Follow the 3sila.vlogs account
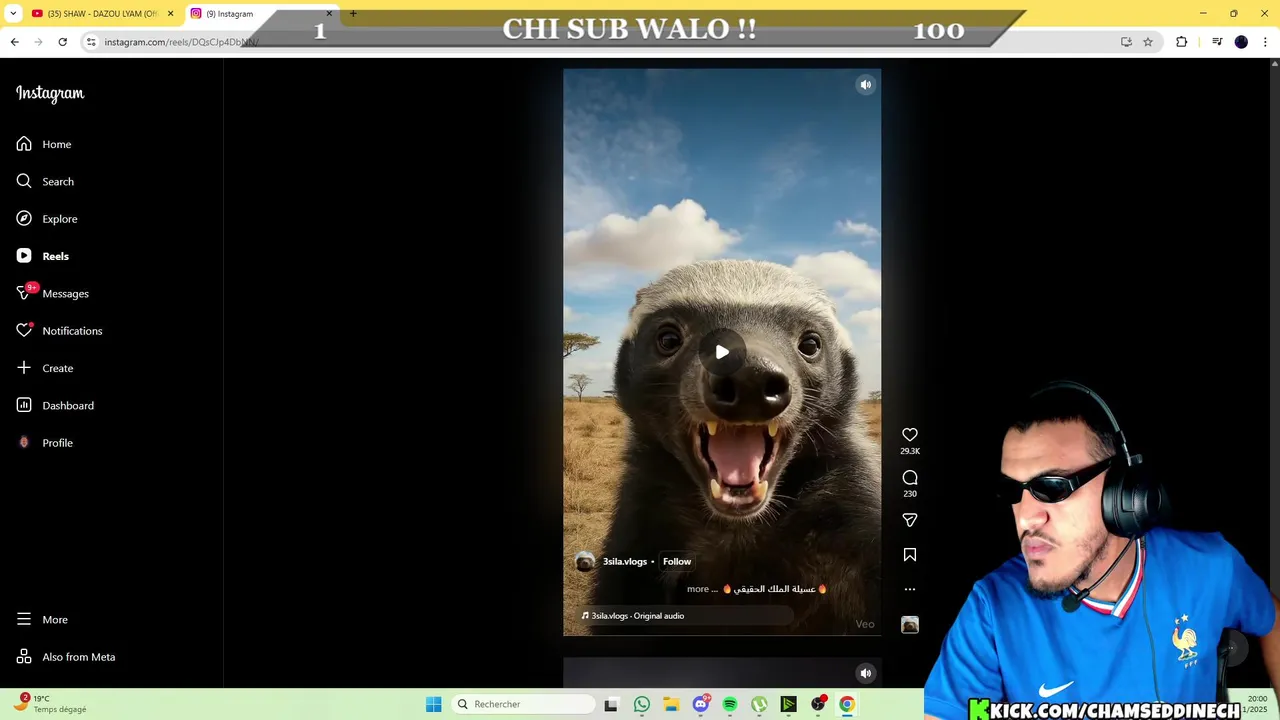Screen dimensions: 1280x720 (677, 562)
